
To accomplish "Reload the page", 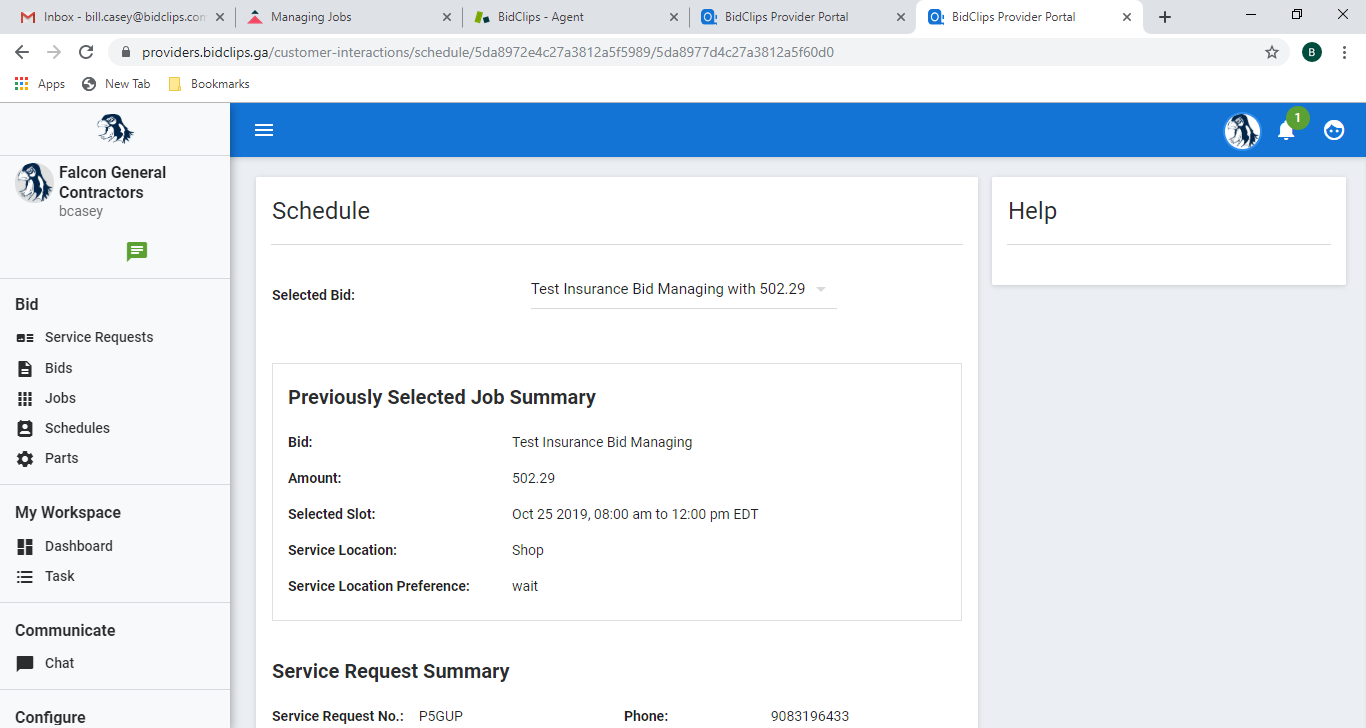I will (86, 52).
